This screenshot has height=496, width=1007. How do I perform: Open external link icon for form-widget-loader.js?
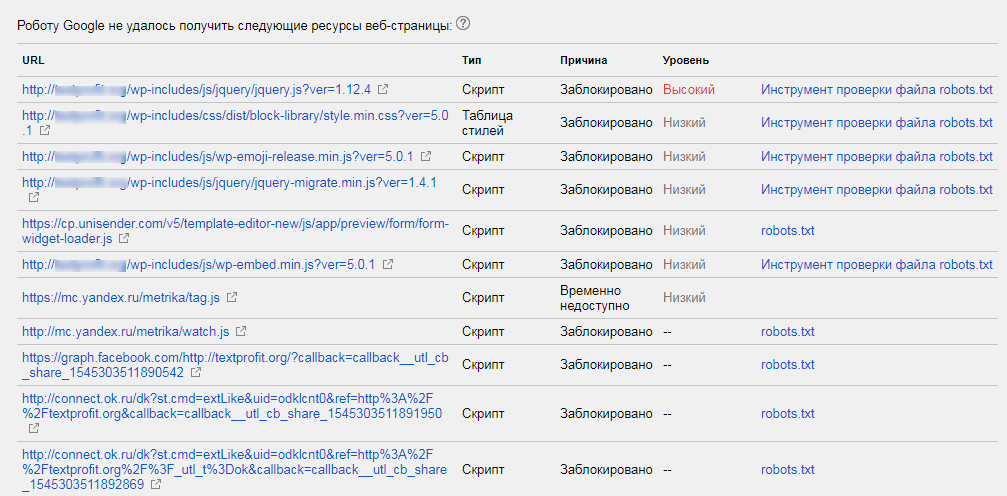tap(124, 238)
